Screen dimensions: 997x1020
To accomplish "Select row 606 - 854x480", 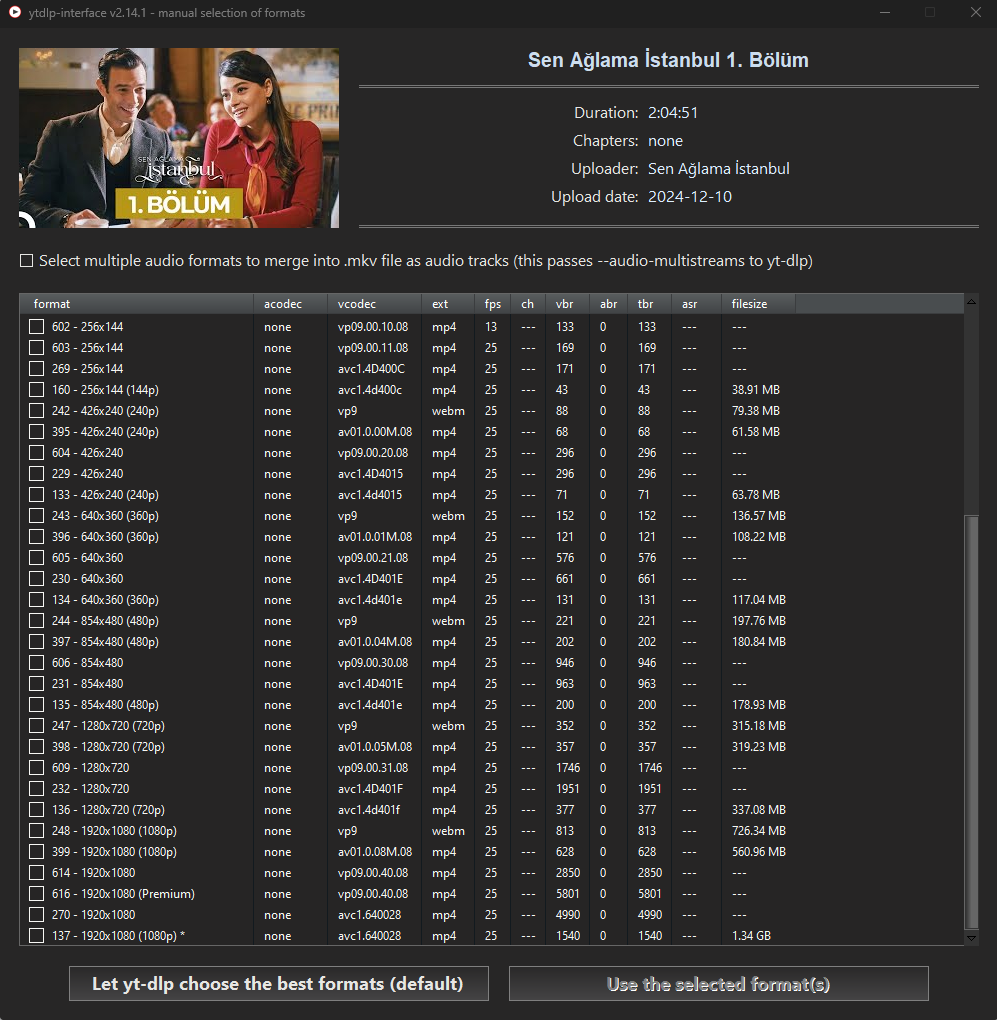I will [x=491, y=662].
